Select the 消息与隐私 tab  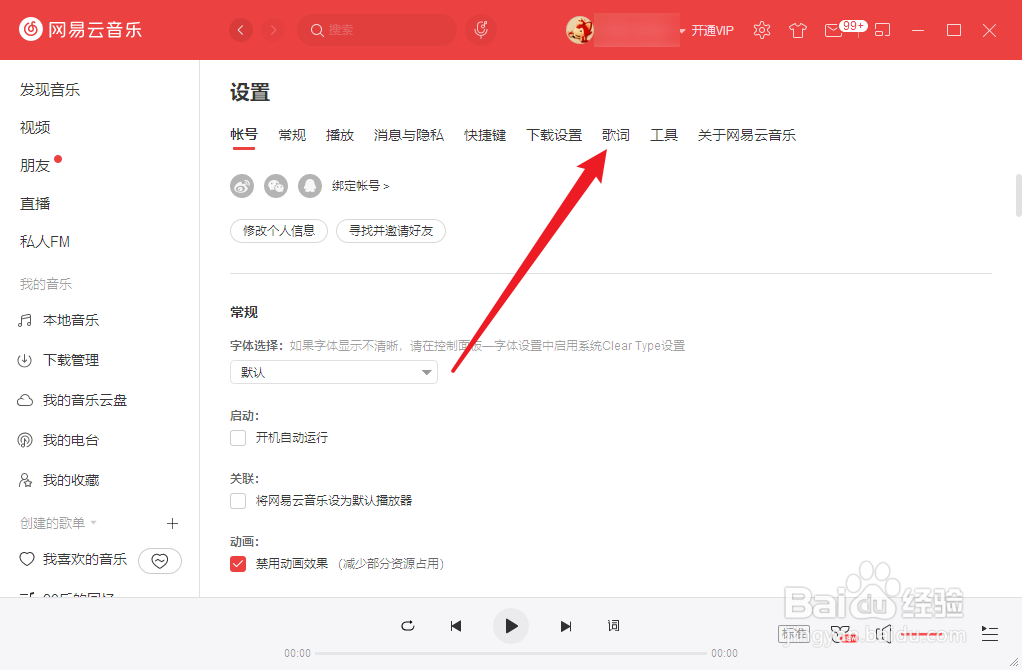pos(409,135)
